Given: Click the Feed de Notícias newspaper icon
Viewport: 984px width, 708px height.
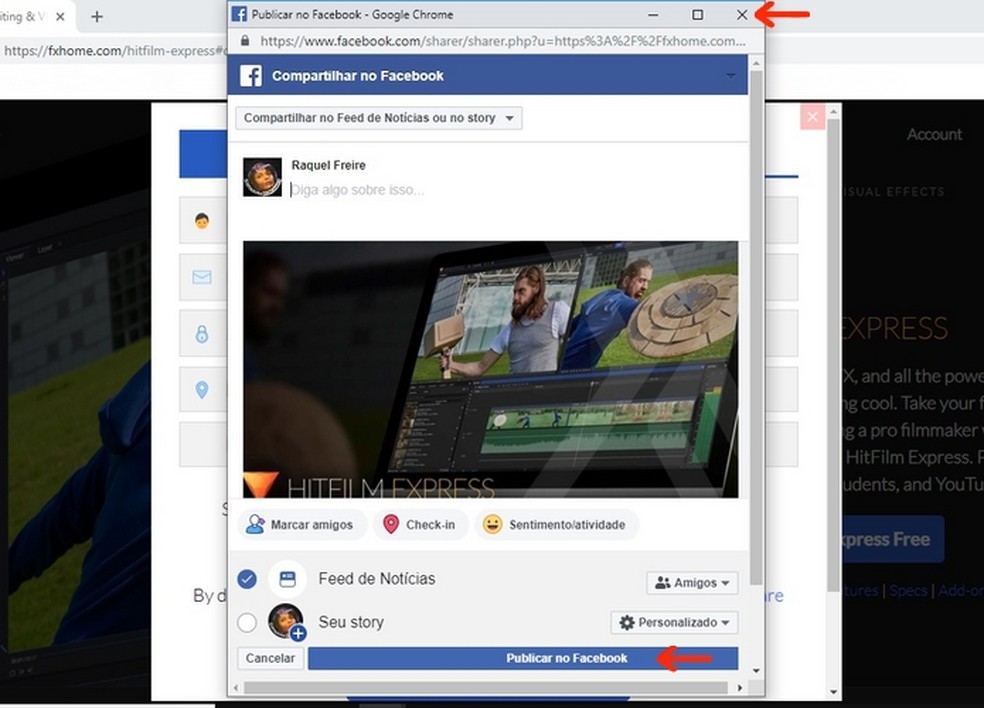Looking at the screenshot, I should coord(287,579).
